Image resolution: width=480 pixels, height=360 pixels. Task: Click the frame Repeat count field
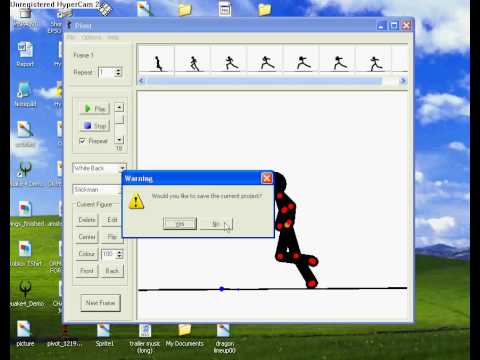click(106, 72)
